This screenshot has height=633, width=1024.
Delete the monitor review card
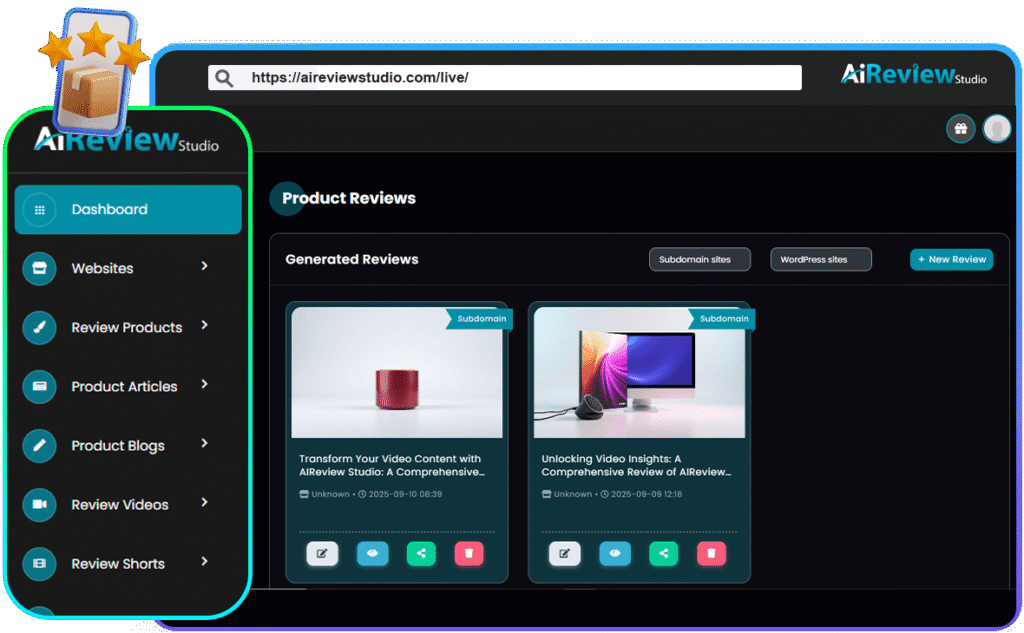711,553
